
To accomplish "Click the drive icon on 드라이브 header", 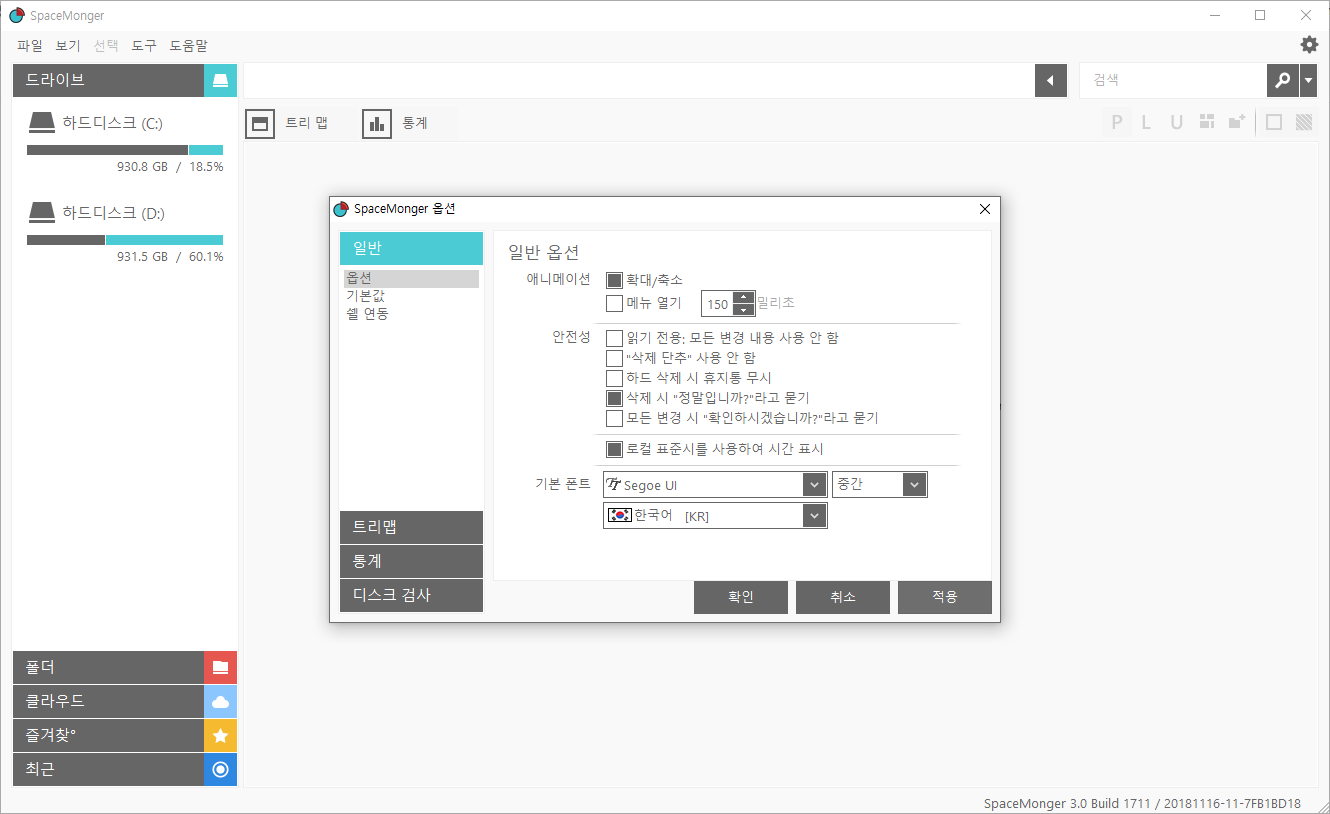I will 221,80.
